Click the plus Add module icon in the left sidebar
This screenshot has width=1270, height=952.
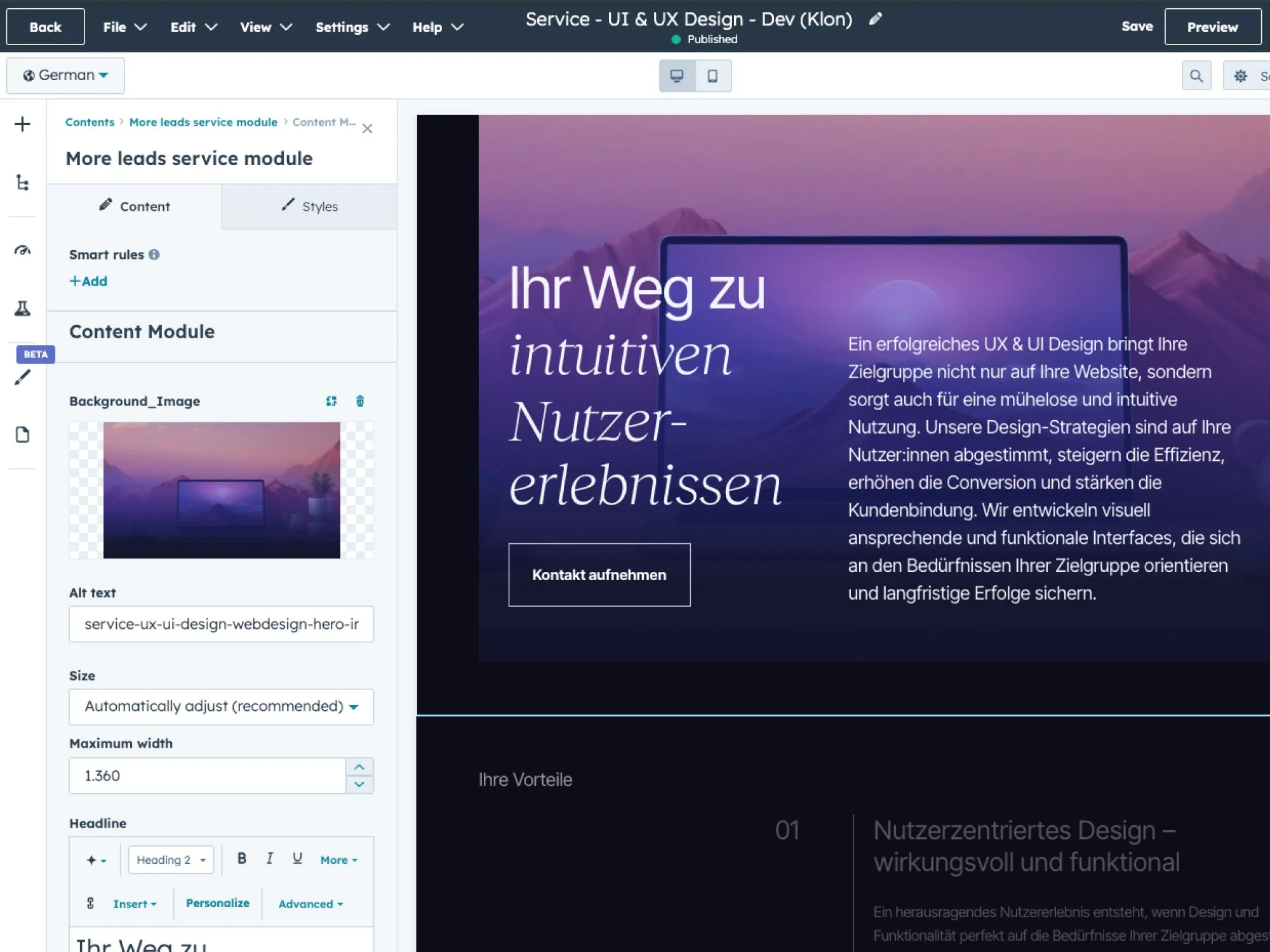[x=22, y=124]
